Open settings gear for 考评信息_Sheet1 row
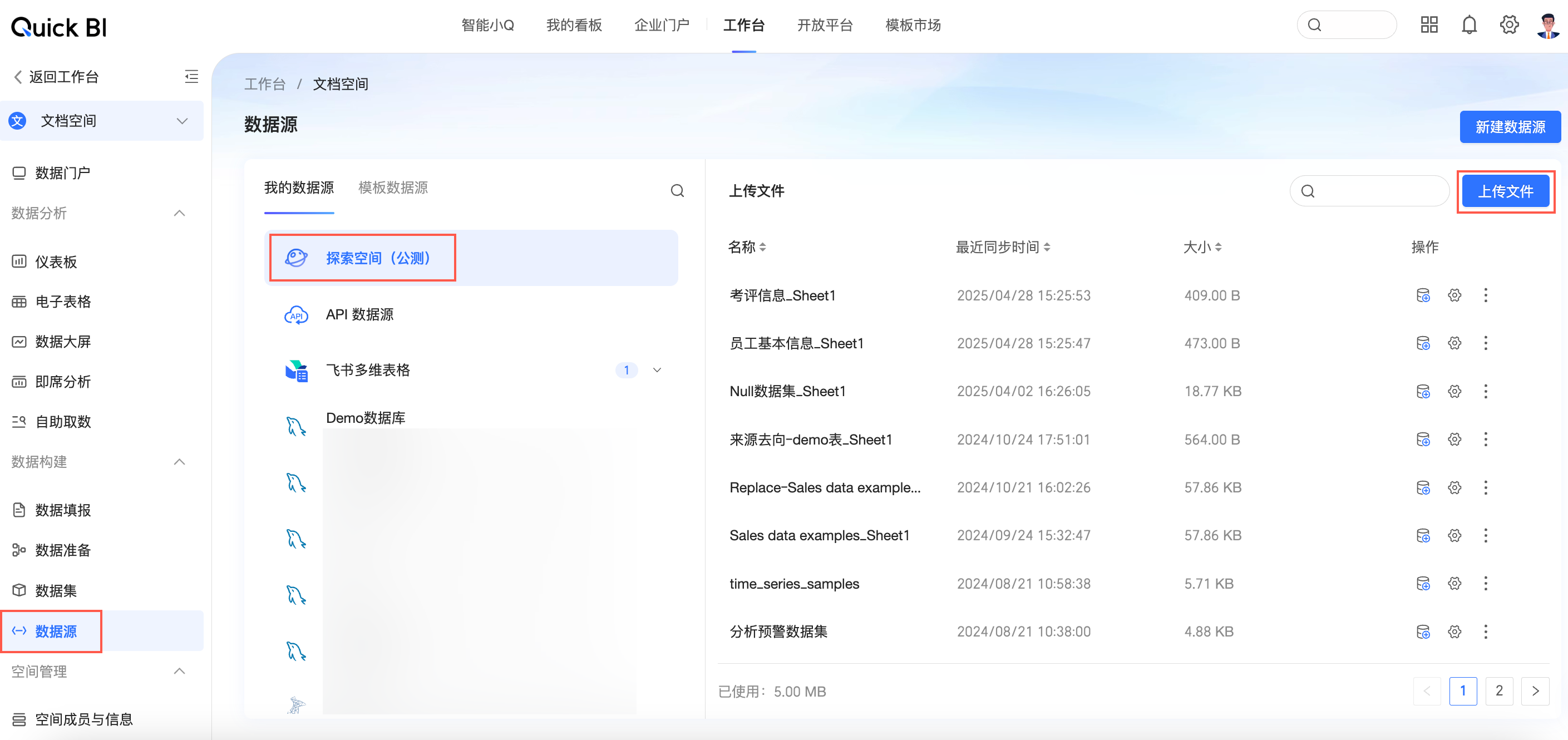 pos(1454,295)
